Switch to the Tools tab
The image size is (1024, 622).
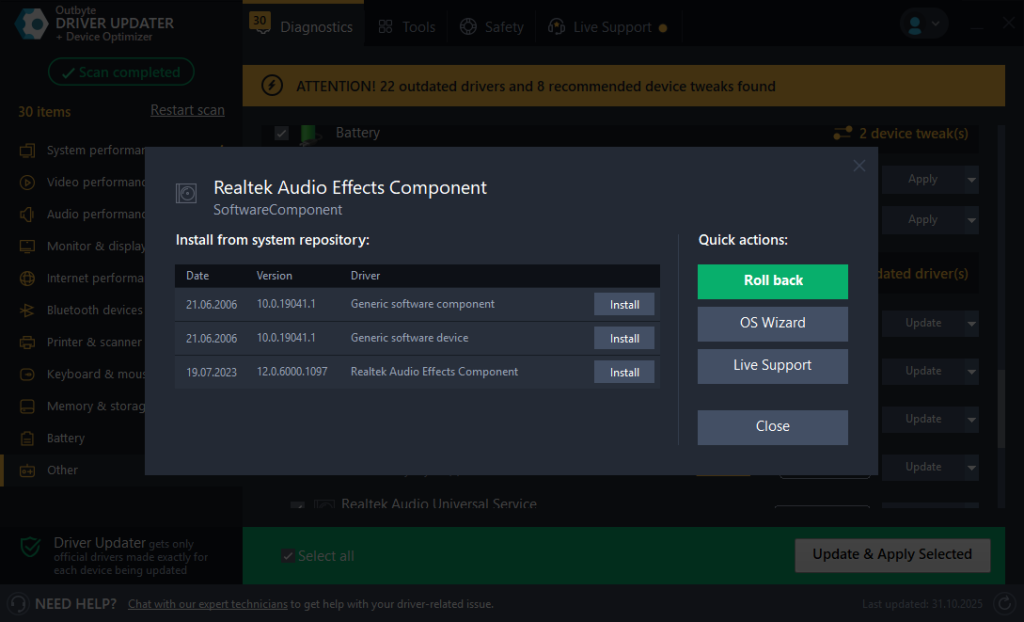(x=407, y=27)
